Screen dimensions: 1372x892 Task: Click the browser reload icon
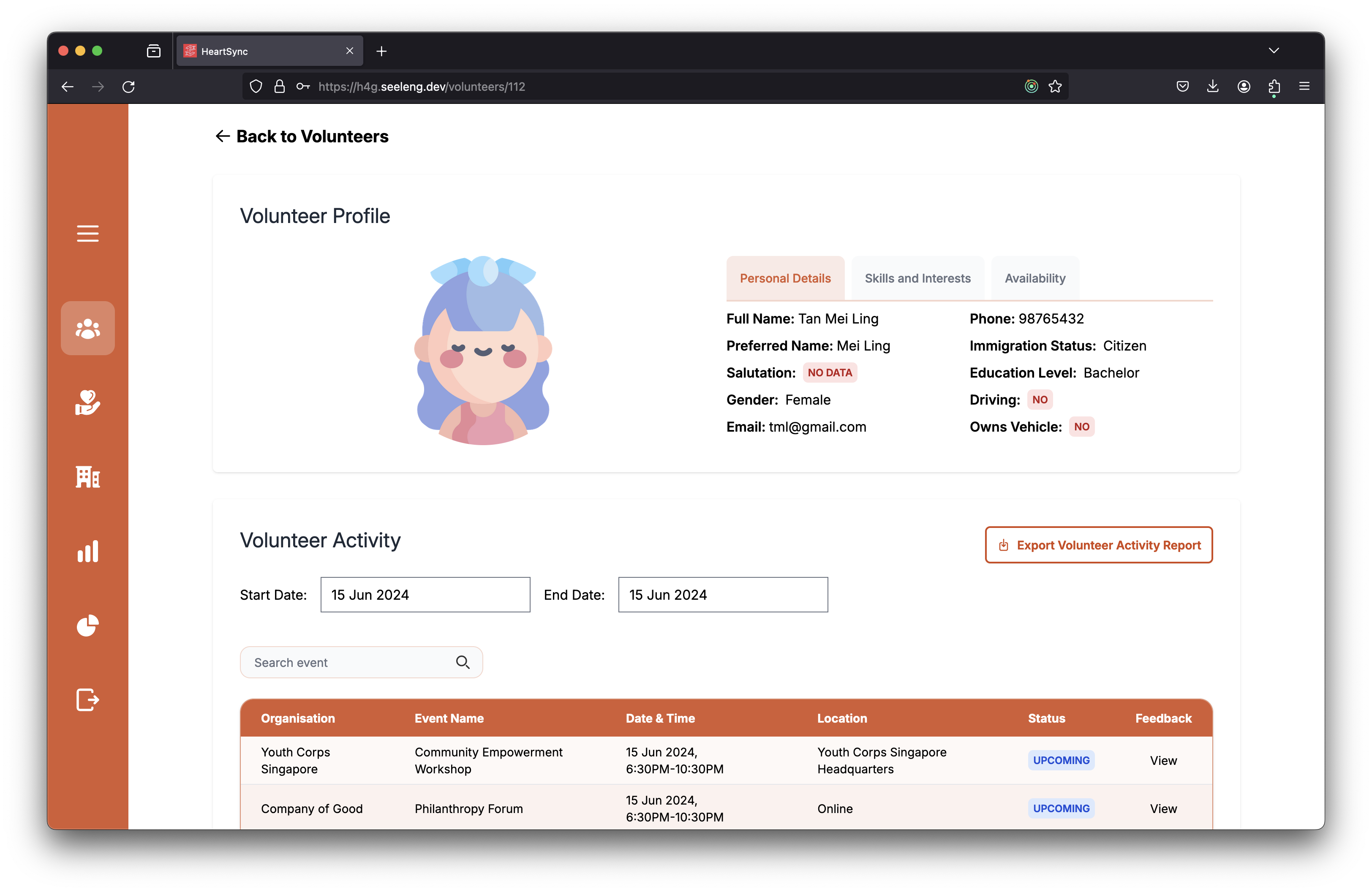(128, 87)
